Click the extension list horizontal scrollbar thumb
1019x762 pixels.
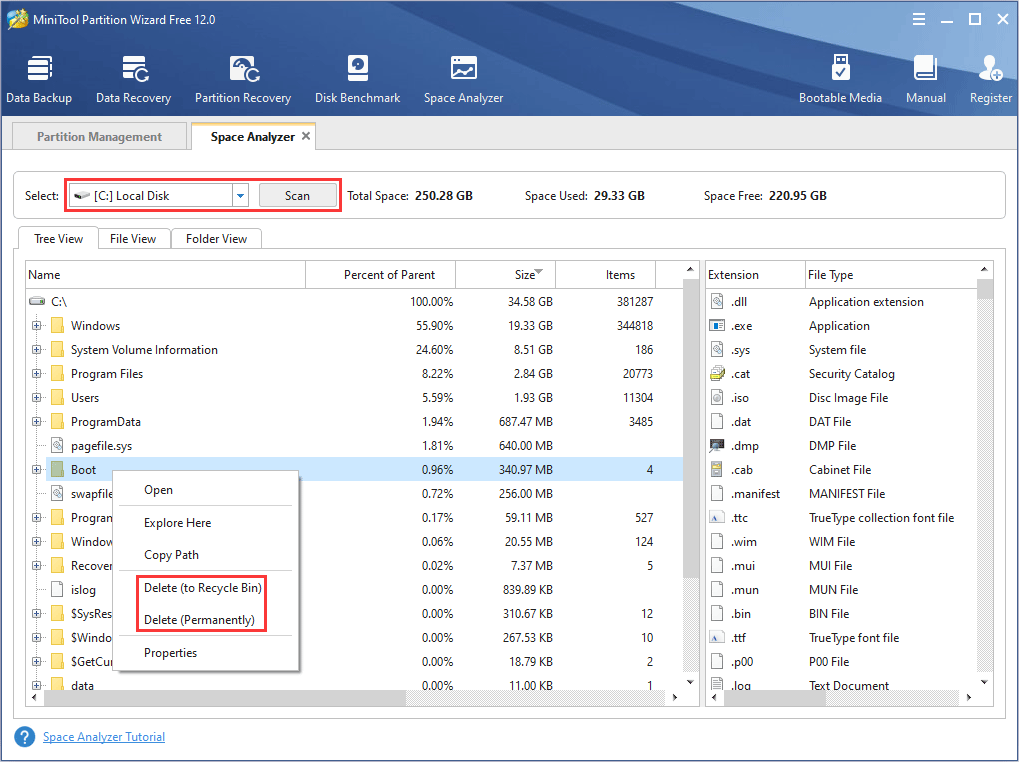click(x=775, y=698)
